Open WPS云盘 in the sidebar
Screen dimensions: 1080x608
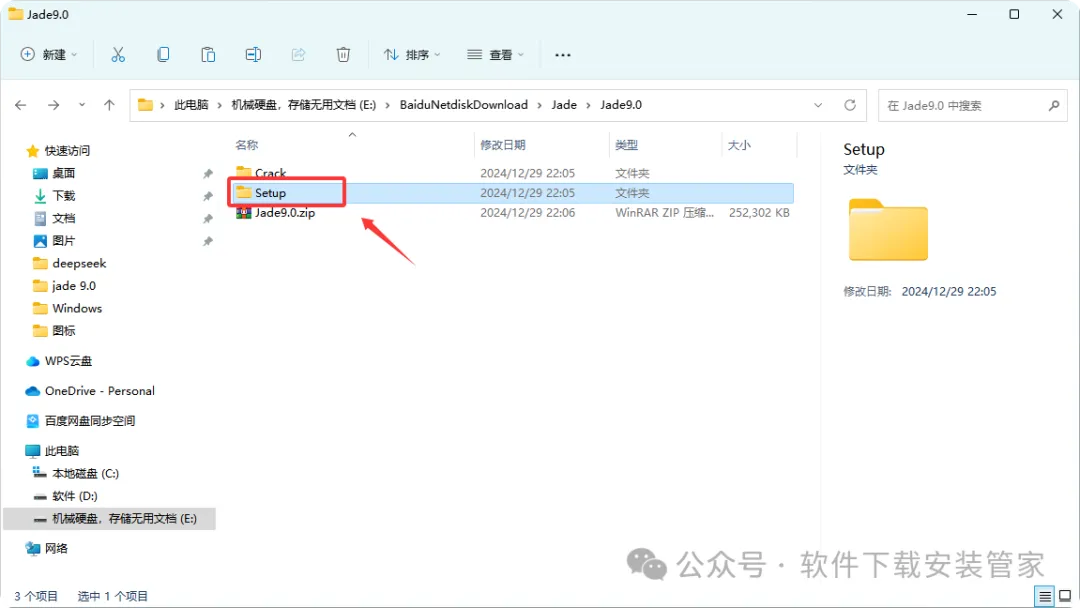click(68, 361)
